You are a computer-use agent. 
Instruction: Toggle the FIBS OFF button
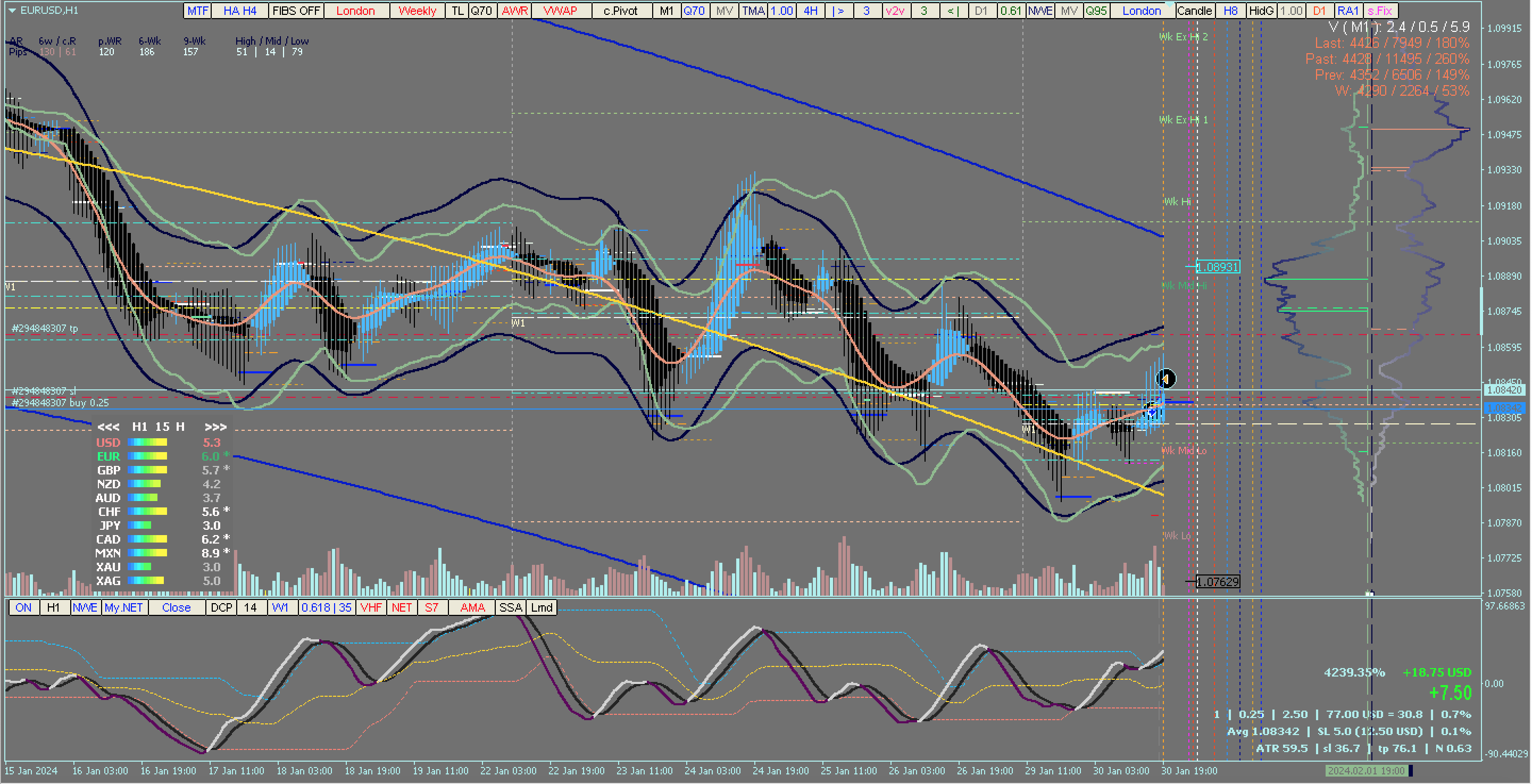tap(296, 11)
